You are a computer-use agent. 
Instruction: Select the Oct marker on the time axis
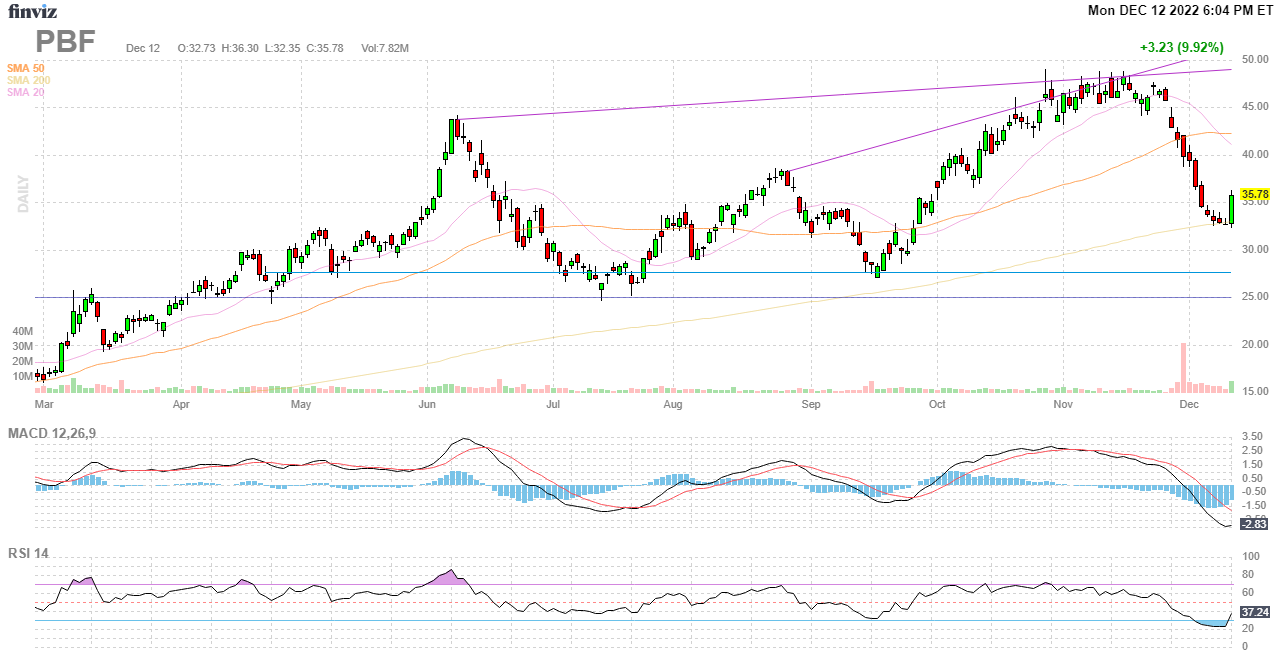[x=937, y=405]
